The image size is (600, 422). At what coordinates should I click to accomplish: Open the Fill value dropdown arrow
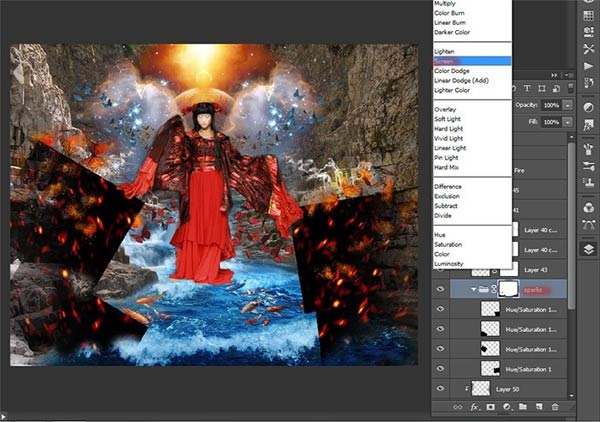[x=568, y=122]
